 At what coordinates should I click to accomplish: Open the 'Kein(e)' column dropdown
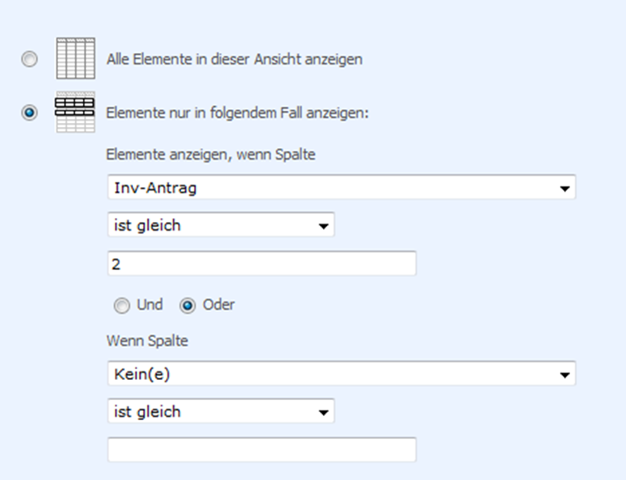[x=341, y=373]
